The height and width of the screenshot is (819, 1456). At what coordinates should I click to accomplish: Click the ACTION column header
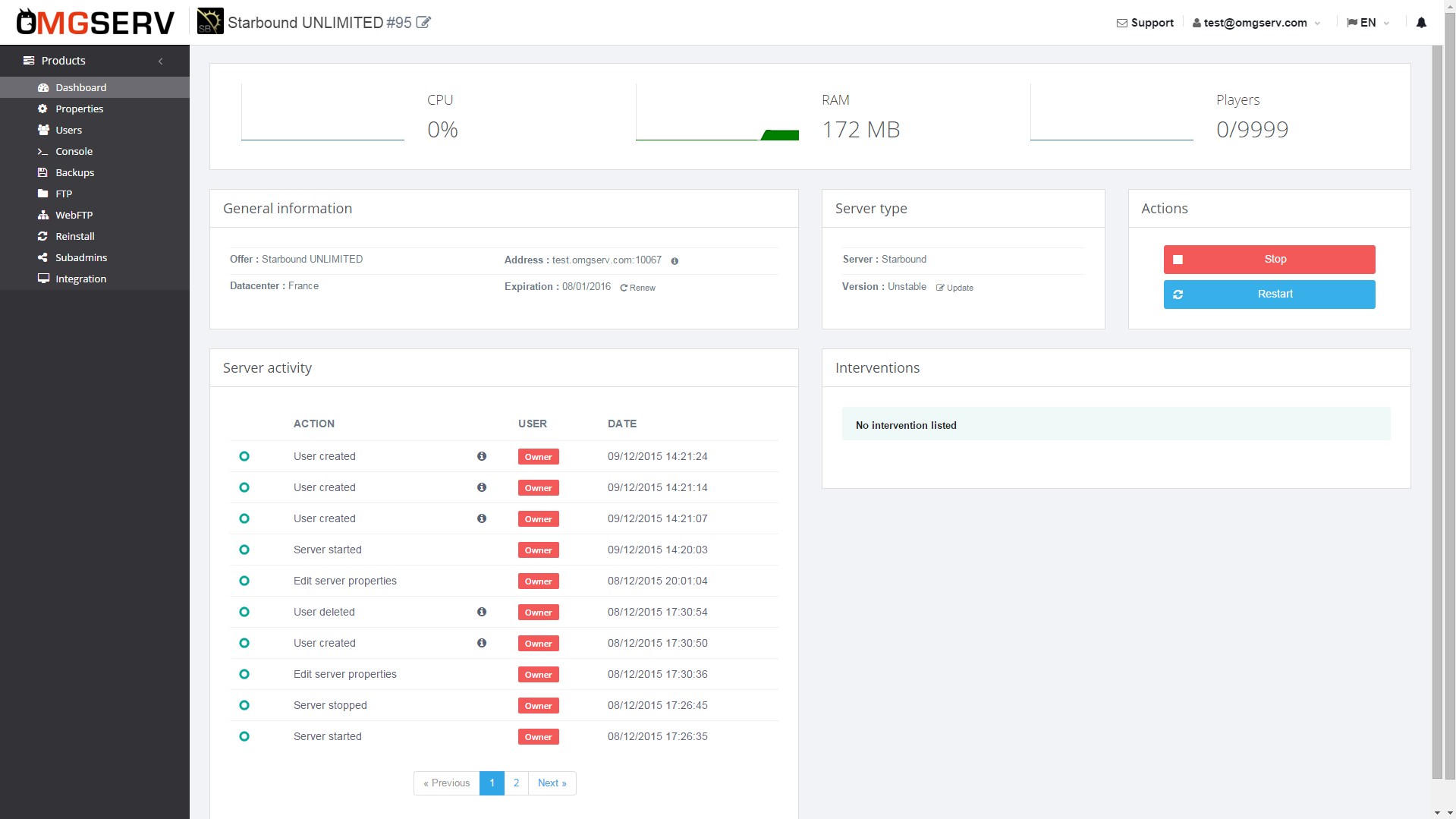click(x=314, y=424)
